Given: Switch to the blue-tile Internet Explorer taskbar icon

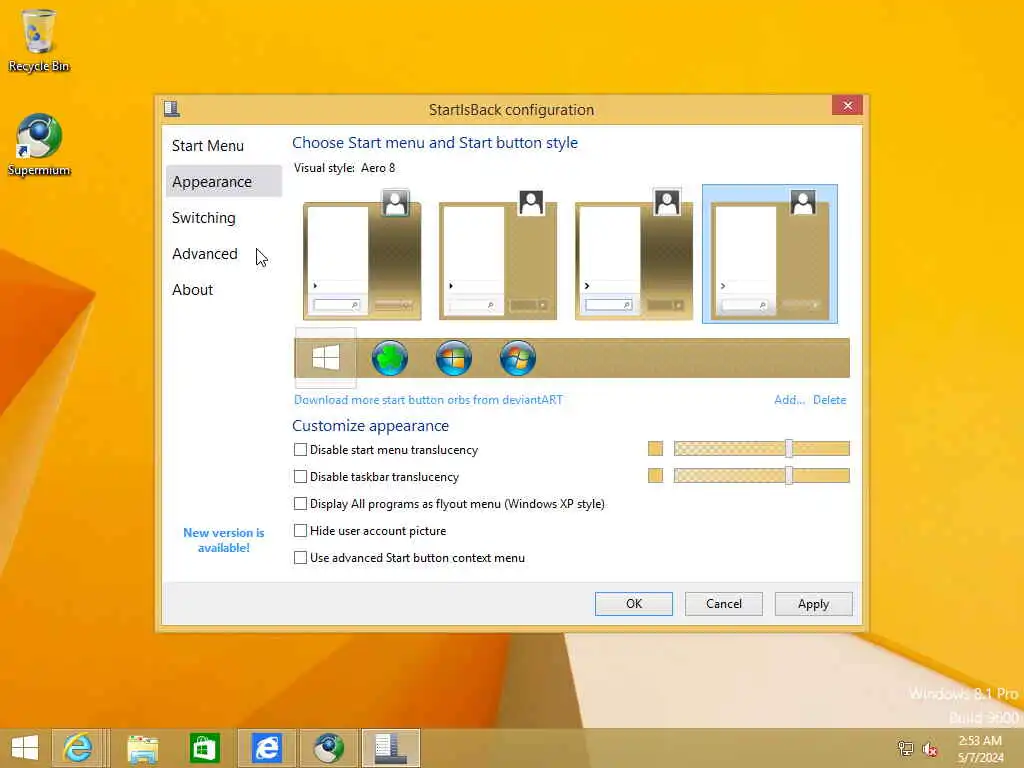Looking at the screenshot, I should pyautogui.click(x=266, y=748).
